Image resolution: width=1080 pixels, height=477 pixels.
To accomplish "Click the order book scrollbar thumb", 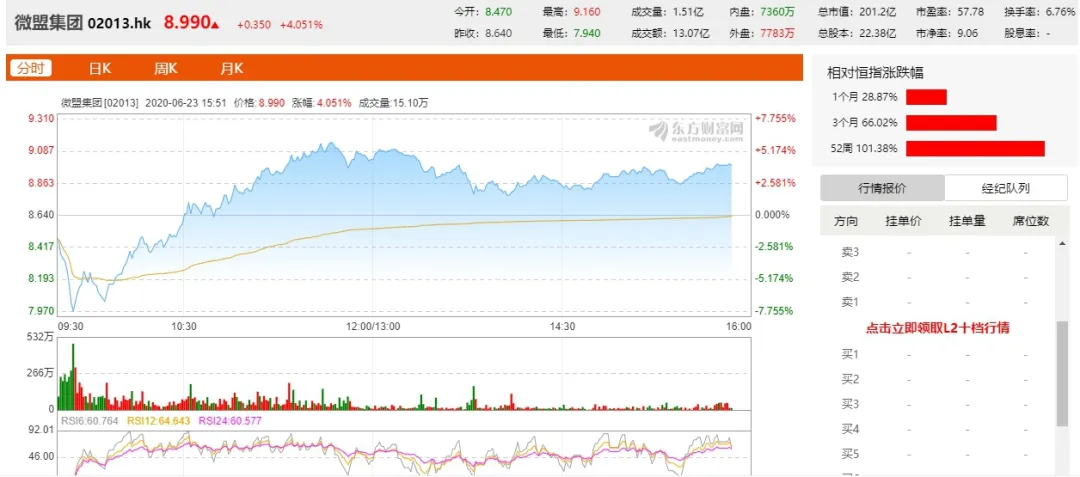I will tap(1062, 373).
